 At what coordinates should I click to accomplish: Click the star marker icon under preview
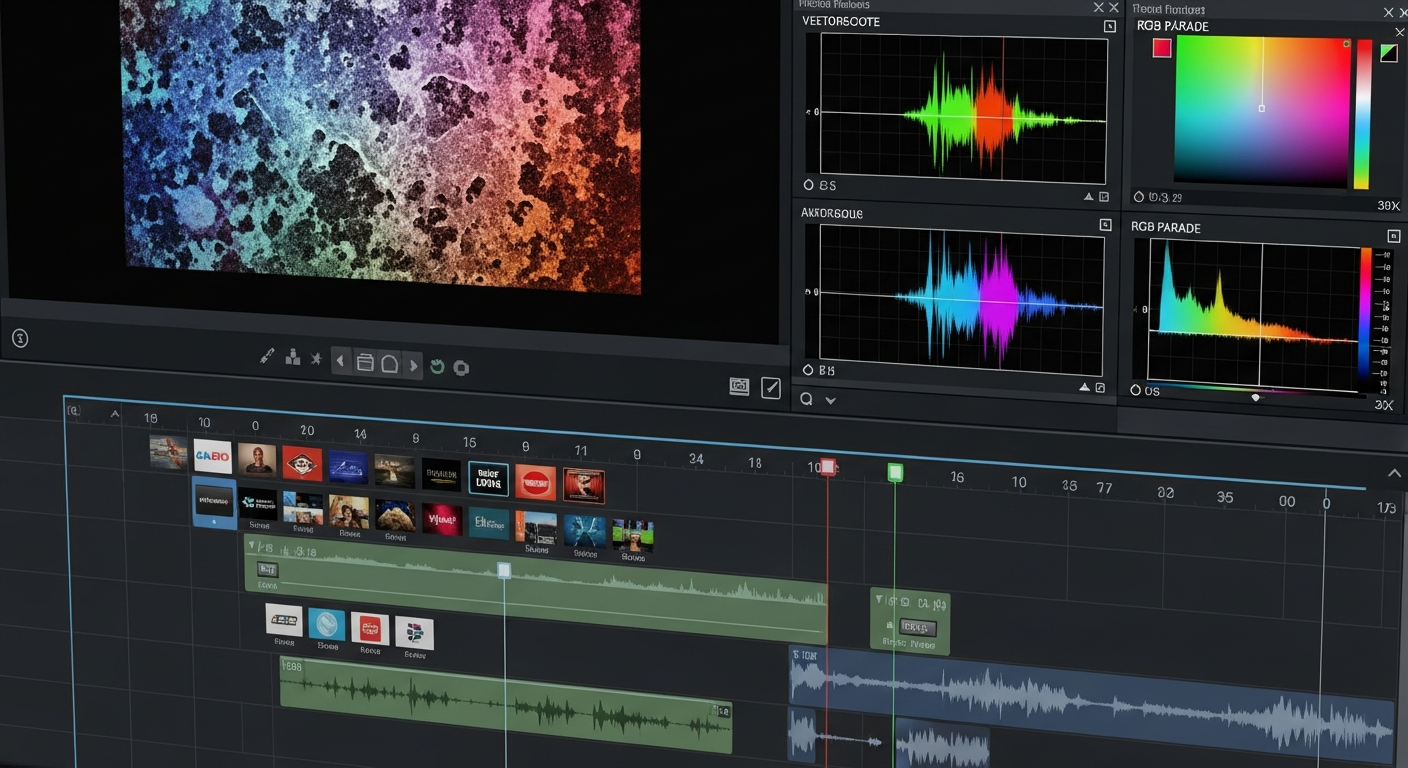(x=316, y=358)
